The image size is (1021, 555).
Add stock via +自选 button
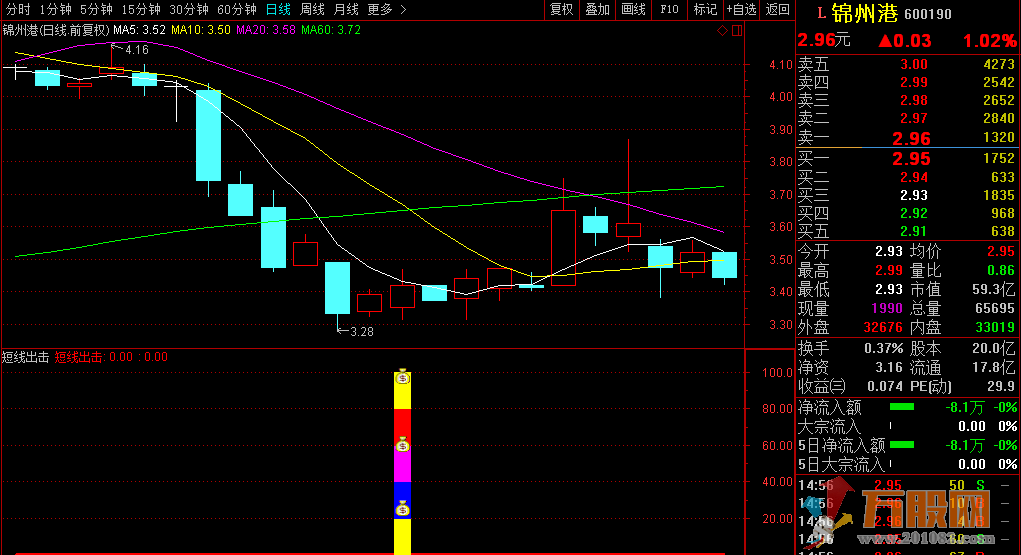pos(742,9)
